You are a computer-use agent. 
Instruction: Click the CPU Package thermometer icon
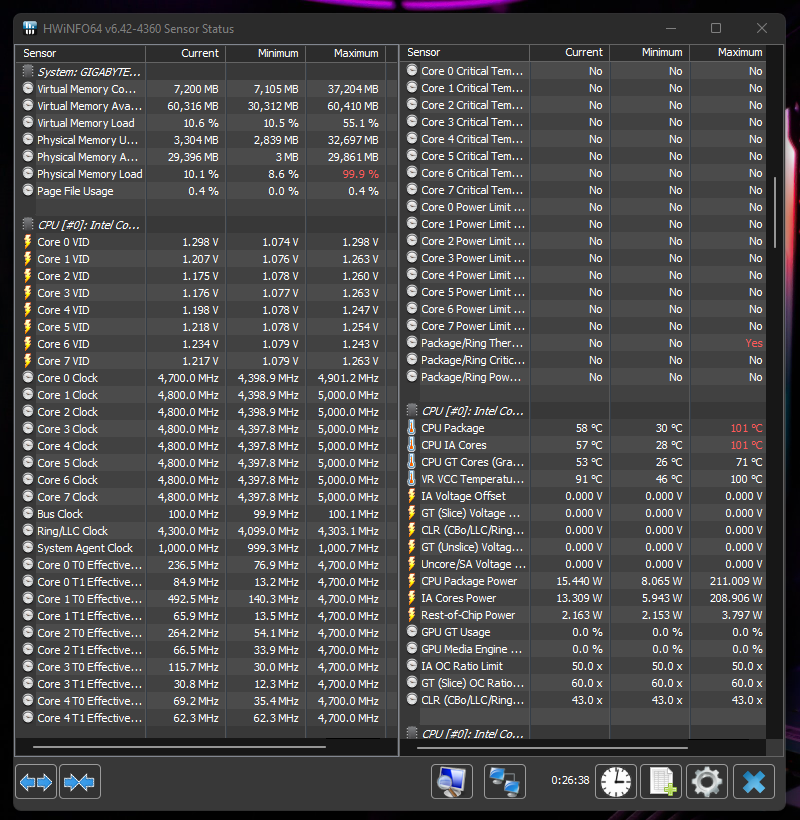[x=412, y=428]
